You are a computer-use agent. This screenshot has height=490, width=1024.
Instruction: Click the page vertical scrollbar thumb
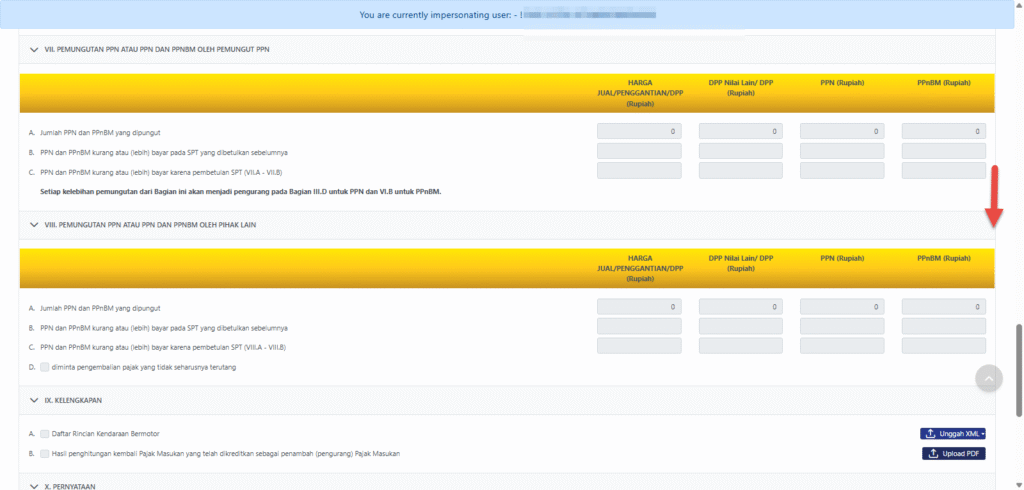(1018, 368)
